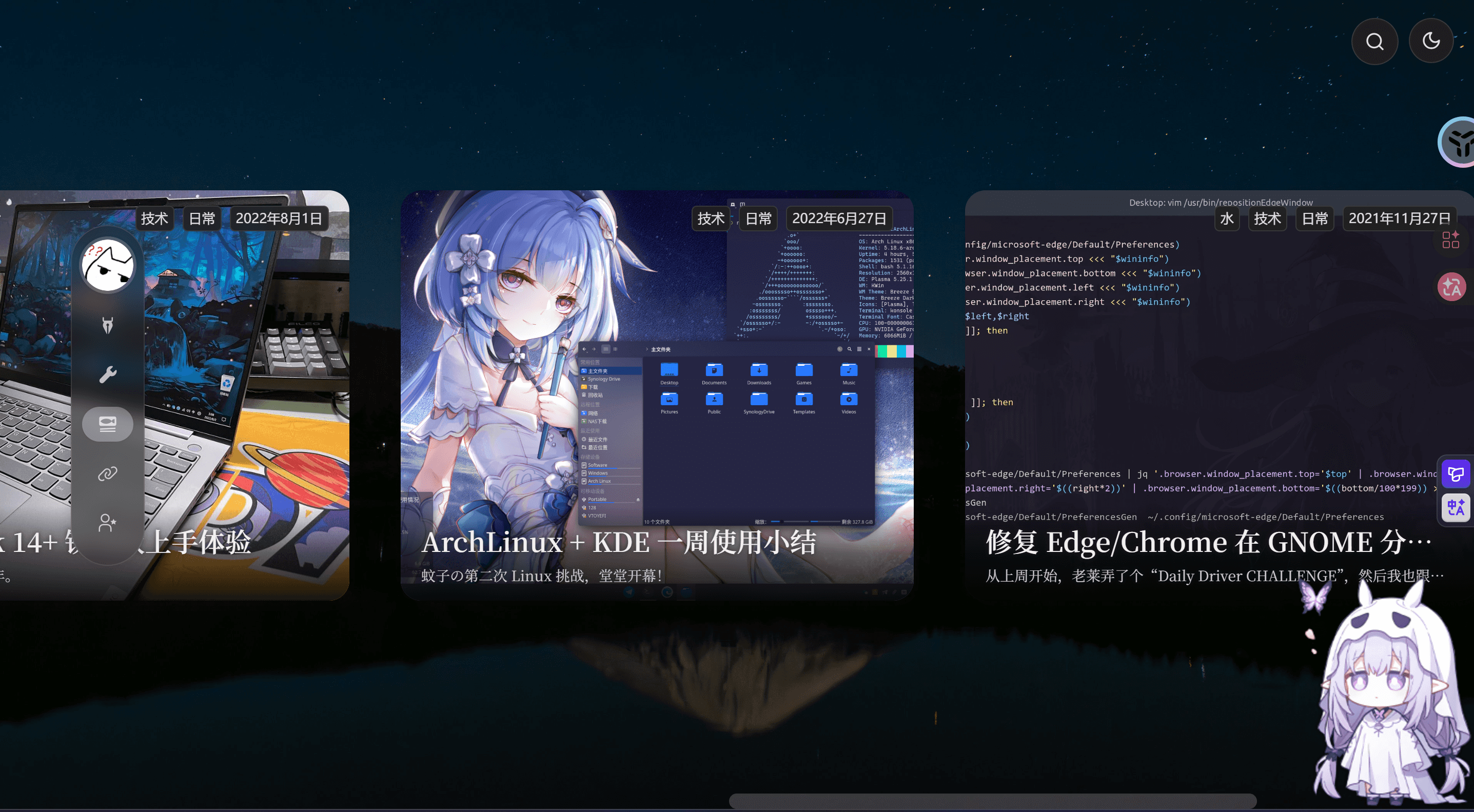This screenshot has width=1474, height=812.
Task: Open the site search
Action: tap(1374, 41)
